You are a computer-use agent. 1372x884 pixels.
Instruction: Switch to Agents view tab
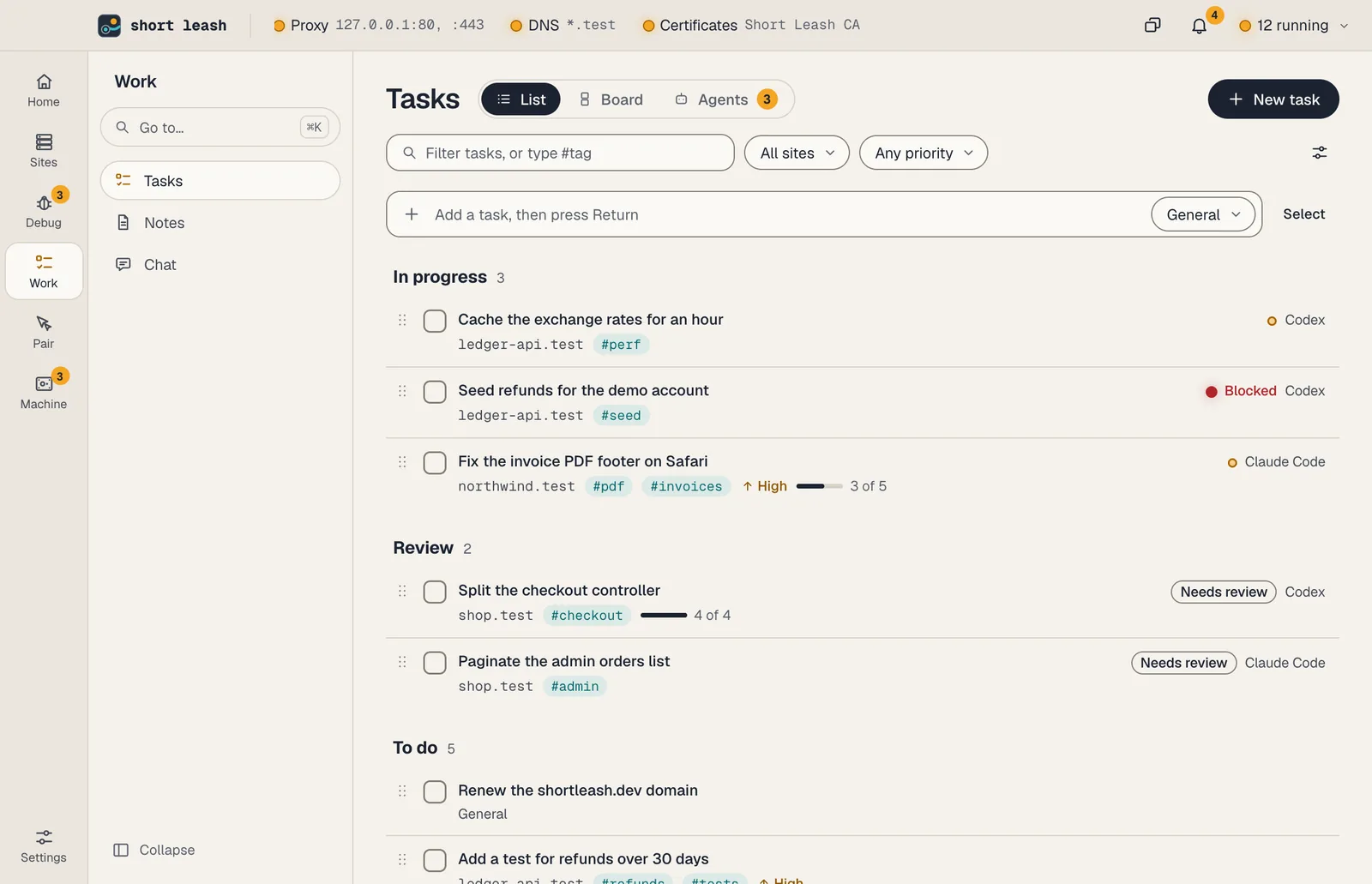(x=725, y=99)
